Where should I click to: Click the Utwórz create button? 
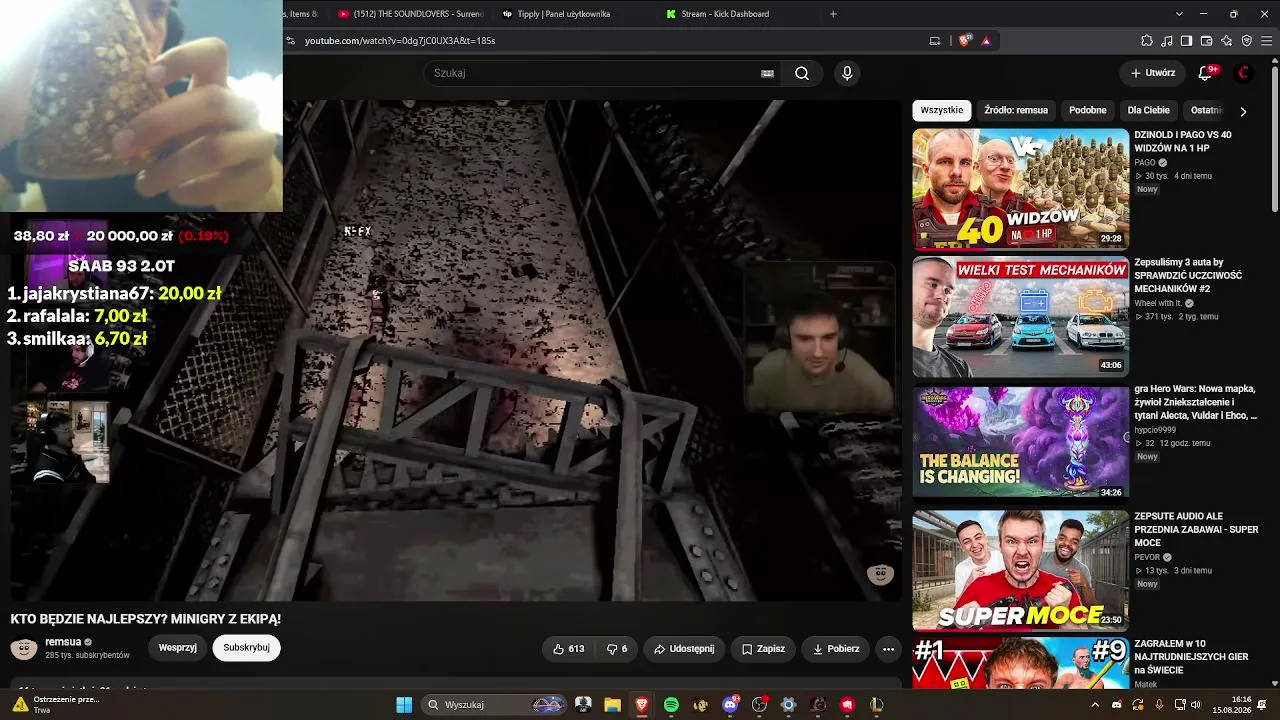pos(1153,73)
